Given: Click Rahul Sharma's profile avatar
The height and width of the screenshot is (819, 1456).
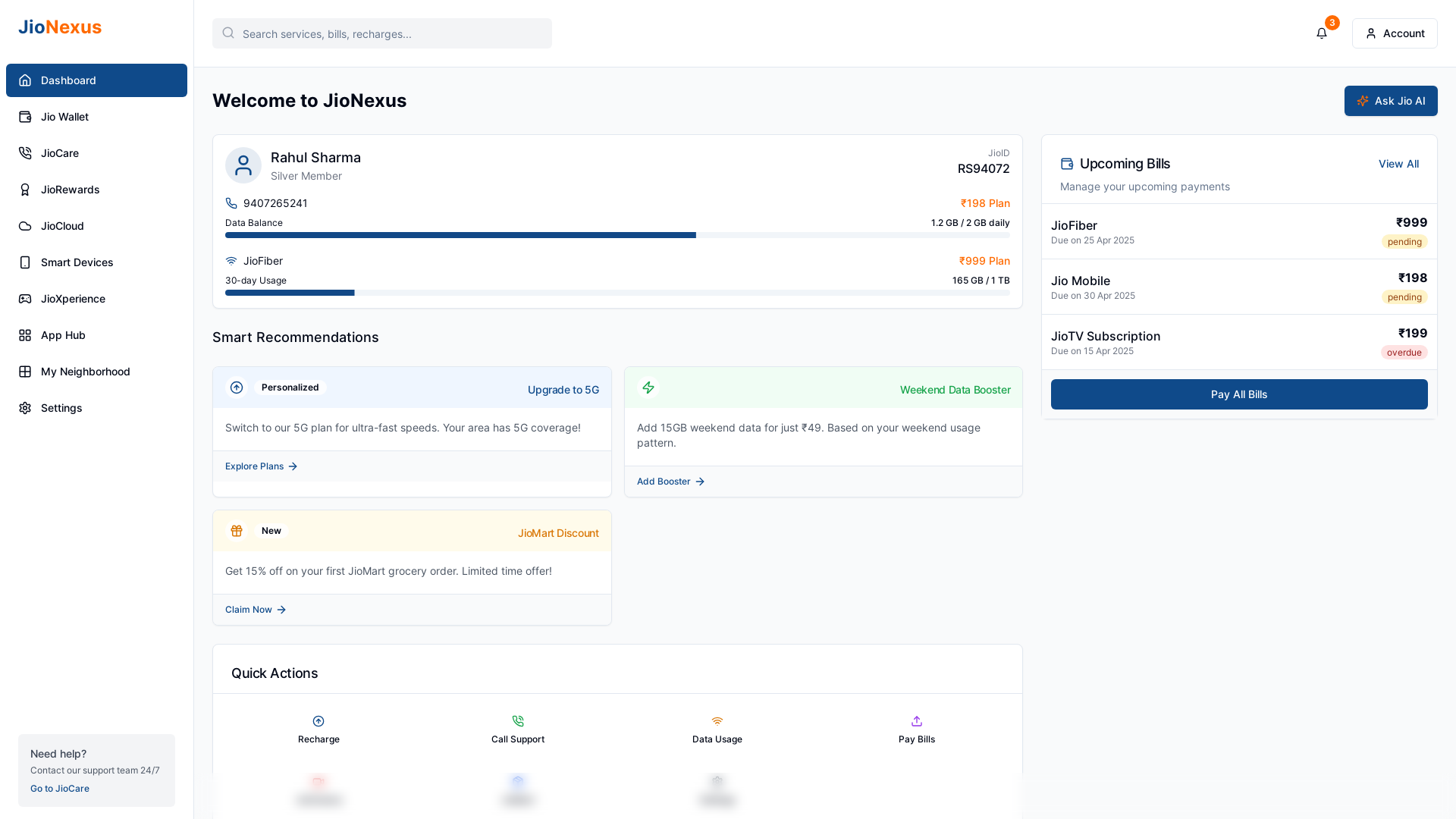Looking at the screenshot, I should pos(243,165).
